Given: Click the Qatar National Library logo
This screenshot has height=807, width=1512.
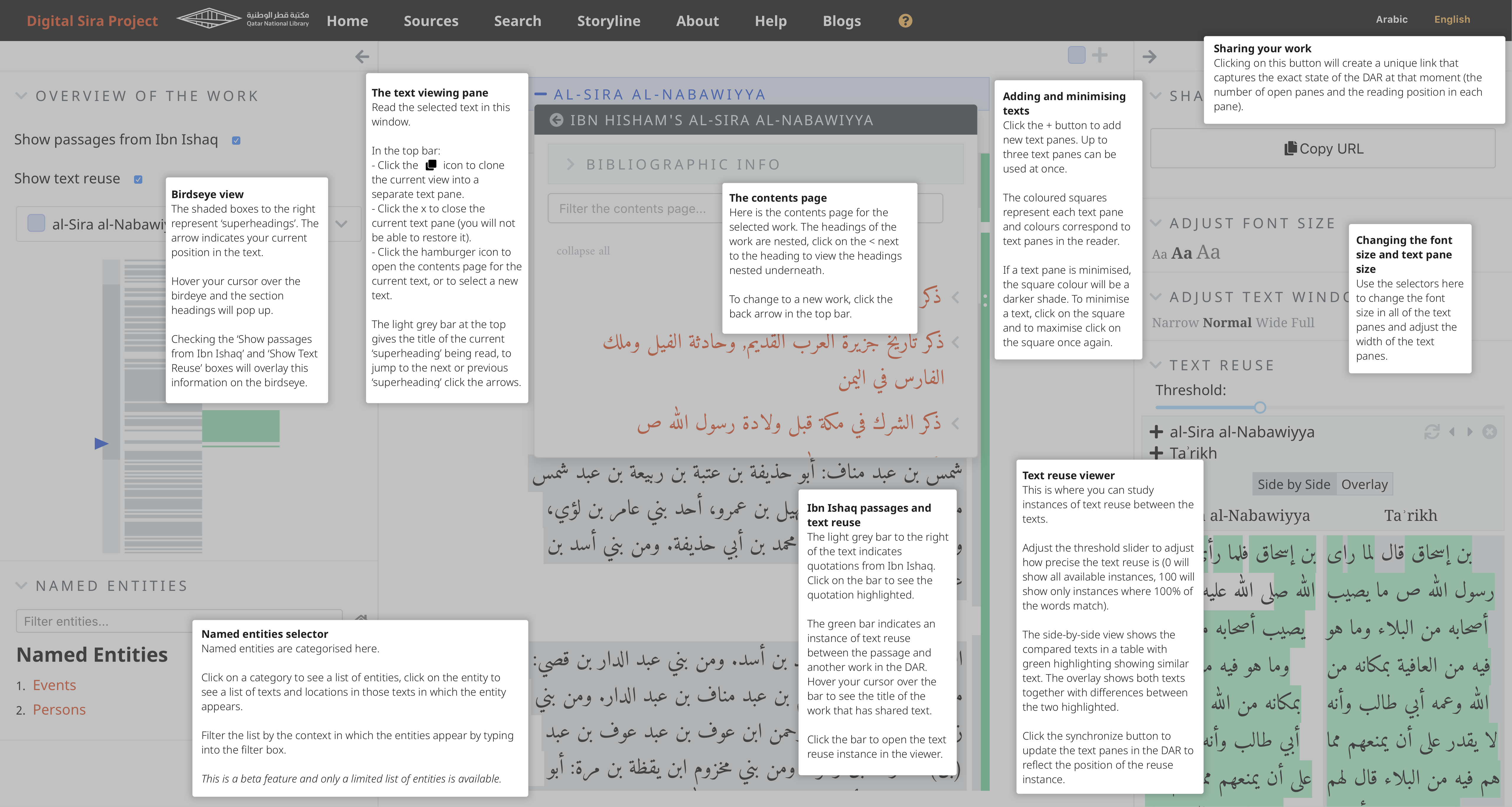Looking at the screenshot, I should pyautogui.click(x=243, y=18).
